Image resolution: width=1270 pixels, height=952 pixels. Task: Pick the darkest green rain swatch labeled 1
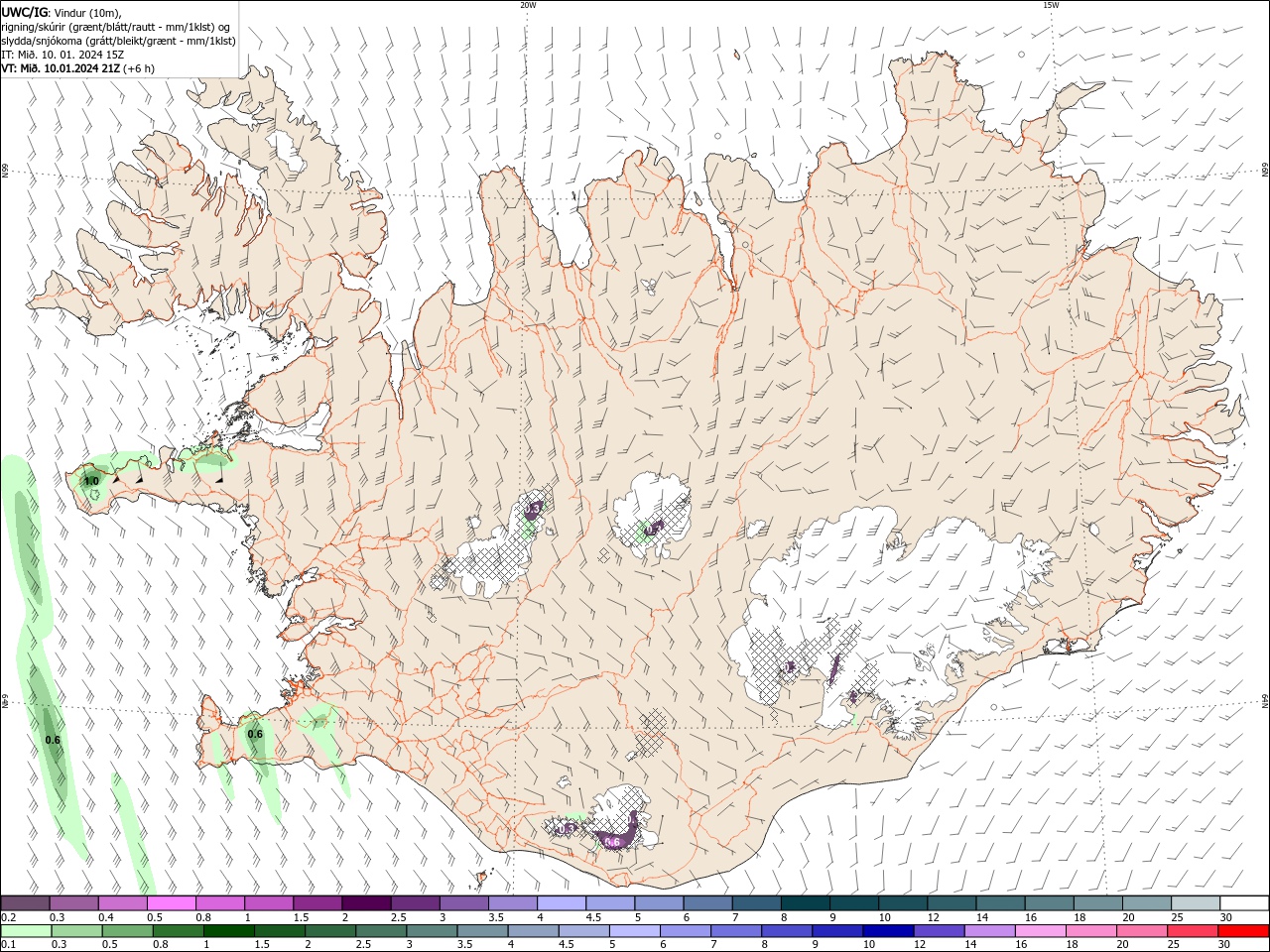229,931
